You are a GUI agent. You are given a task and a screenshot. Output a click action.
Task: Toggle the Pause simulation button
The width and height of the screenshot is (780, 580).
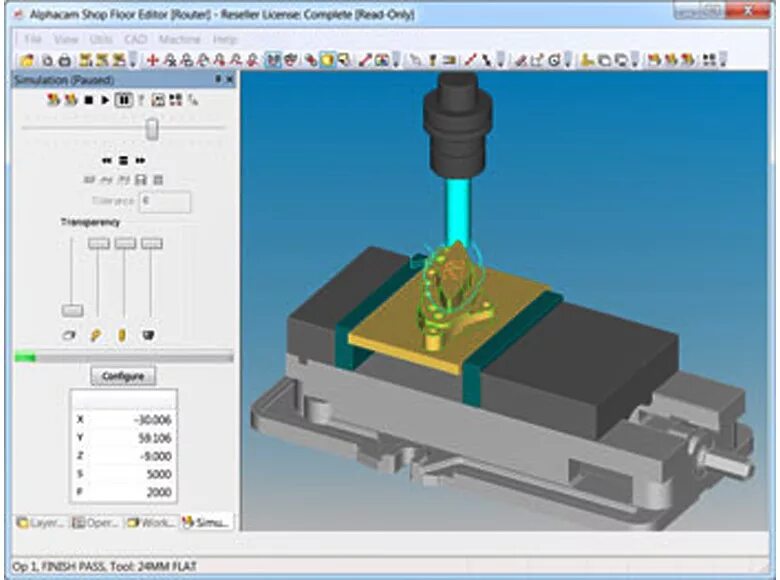pos(123,100)
